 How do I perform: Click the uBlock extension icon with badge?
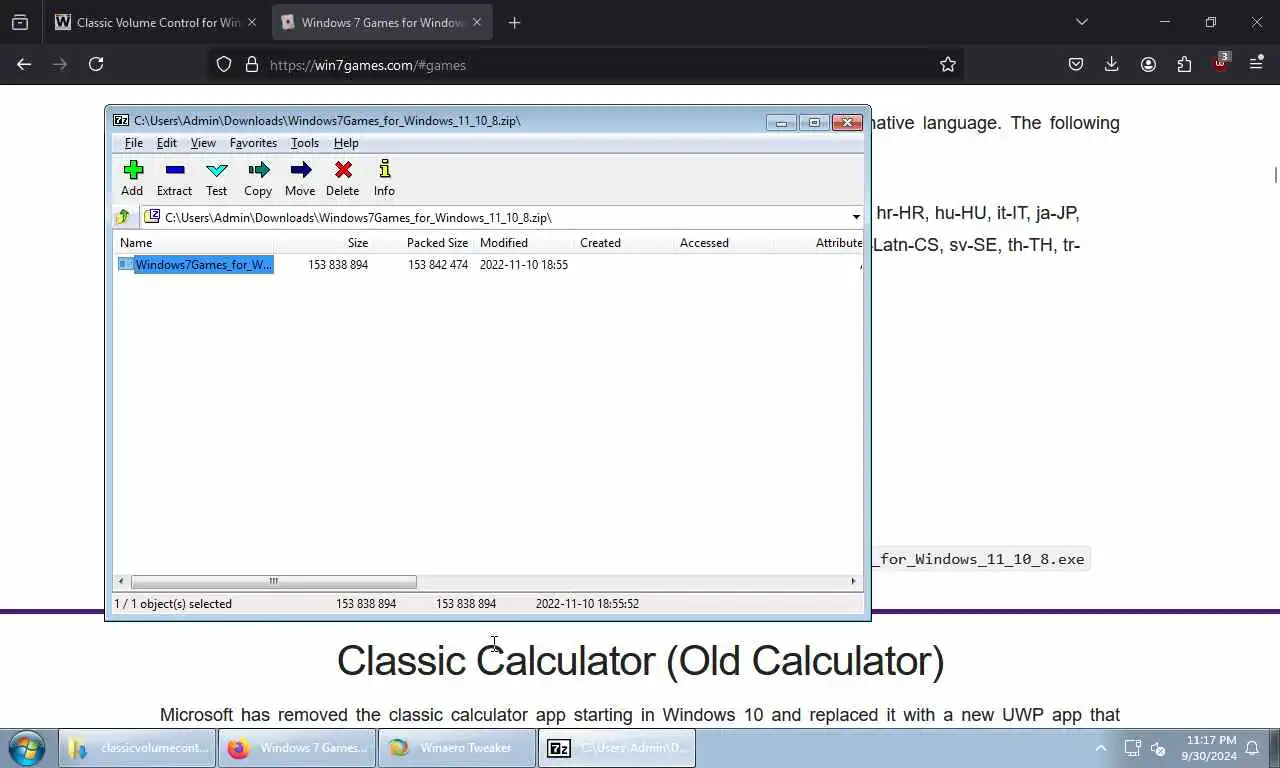(x=1221, y=62)
